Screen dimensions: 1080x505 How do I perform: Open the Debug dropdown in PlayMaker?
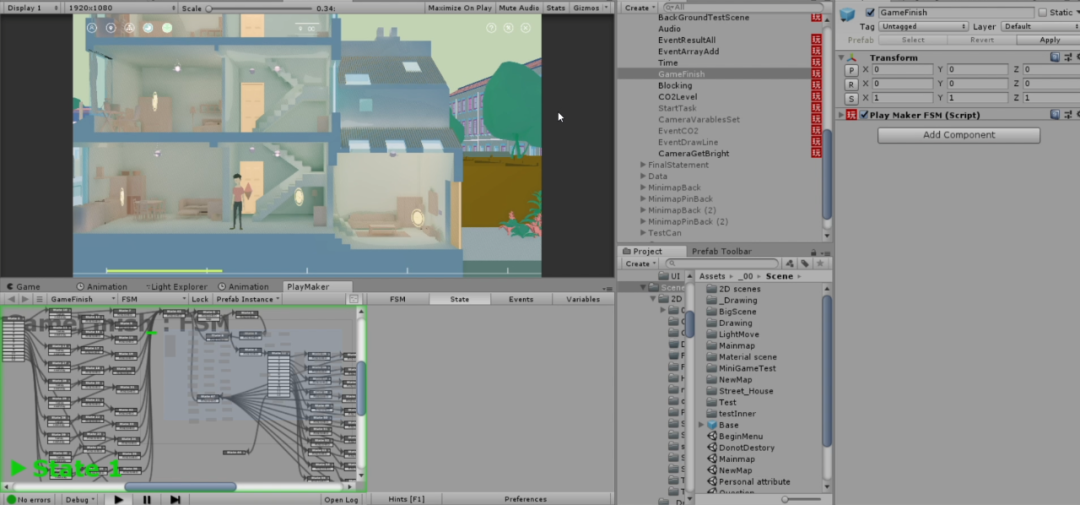point(81,499)
